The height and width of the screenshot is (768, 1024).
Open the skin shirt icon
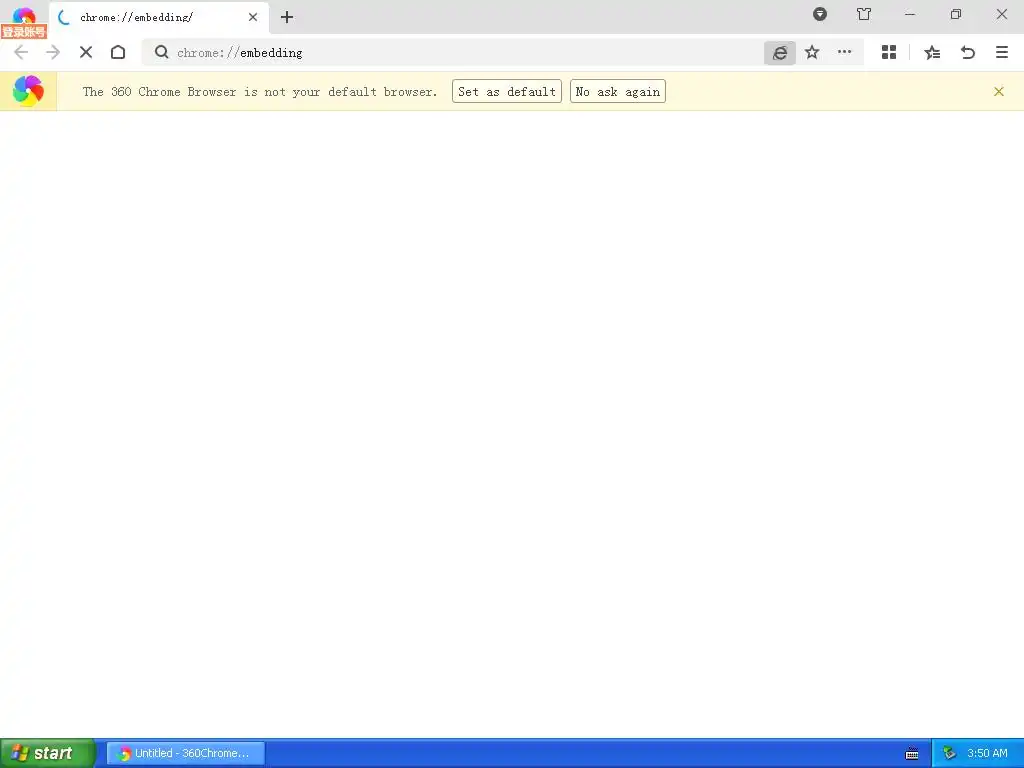coord(864,14)
